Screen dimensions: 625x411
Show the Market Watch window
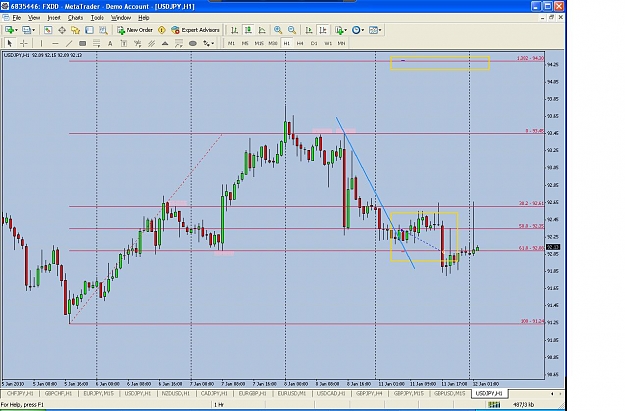pos(48,30)
